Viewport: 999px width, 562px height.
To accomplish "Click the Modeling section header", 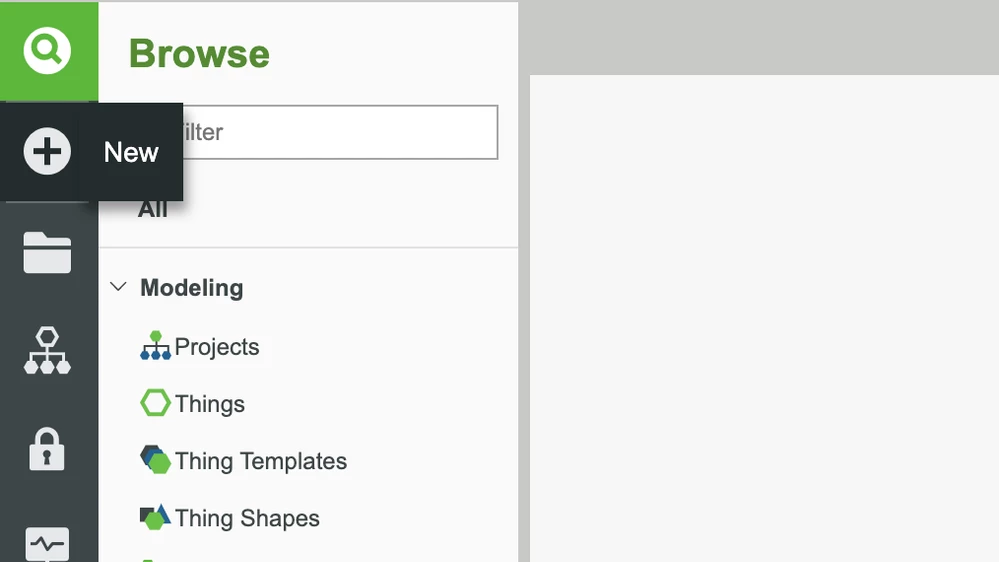I will (x=191, y=288).
